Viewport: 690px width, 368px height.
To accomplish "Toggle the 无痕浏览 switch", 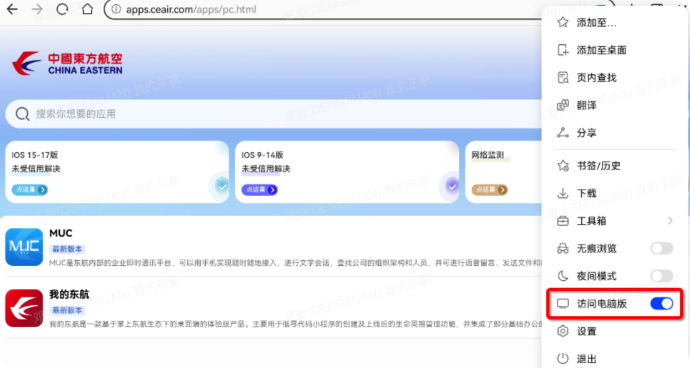I will (x=662, y=248).
